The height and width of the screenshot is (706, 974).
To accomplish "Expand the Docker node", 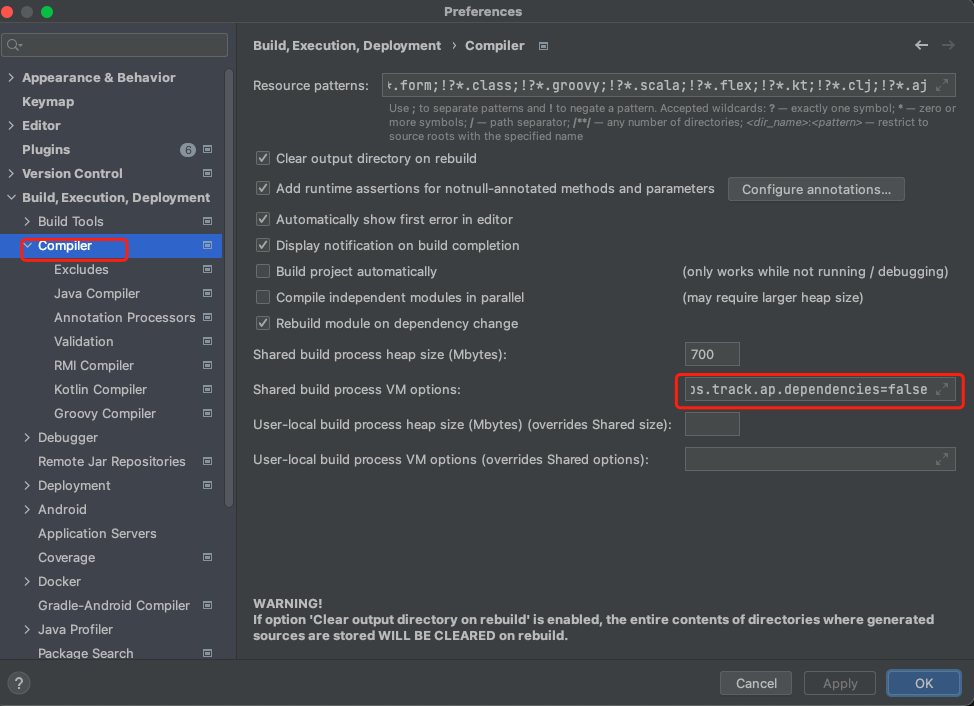I will 27,582.
